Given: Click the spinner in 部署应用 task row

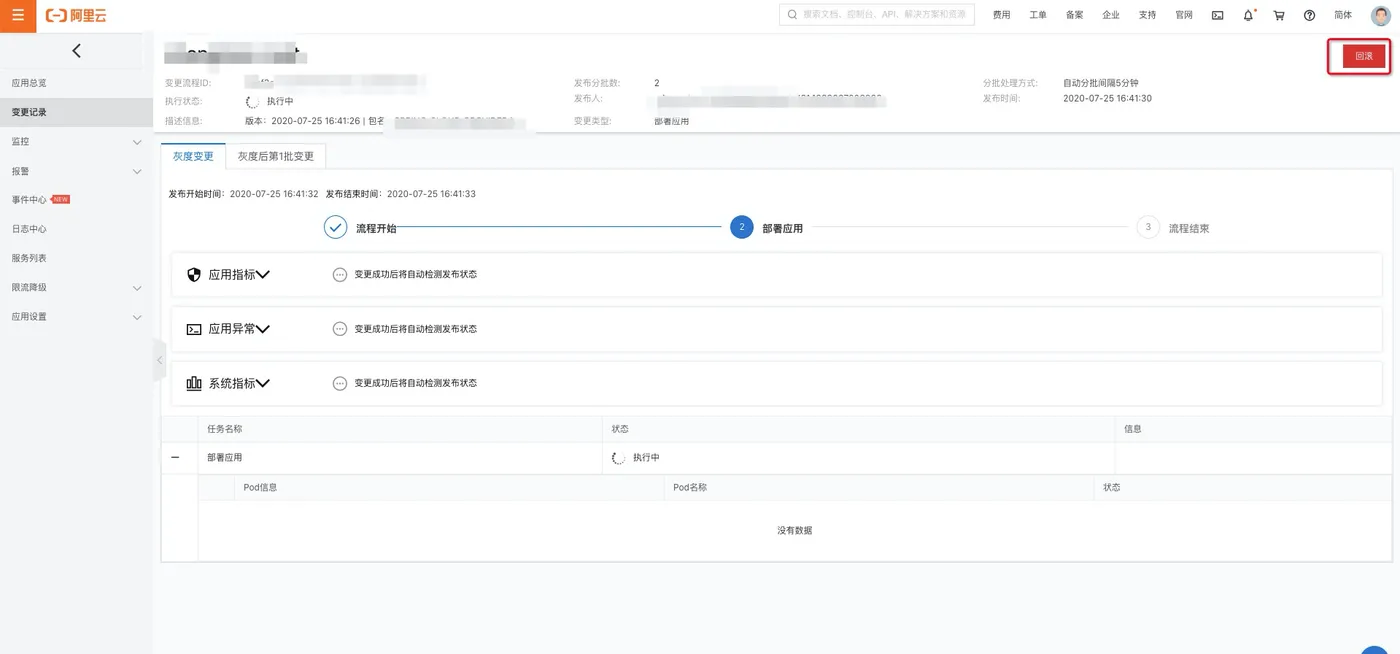Looking at the screenshot, I should [x=618, y=458].
